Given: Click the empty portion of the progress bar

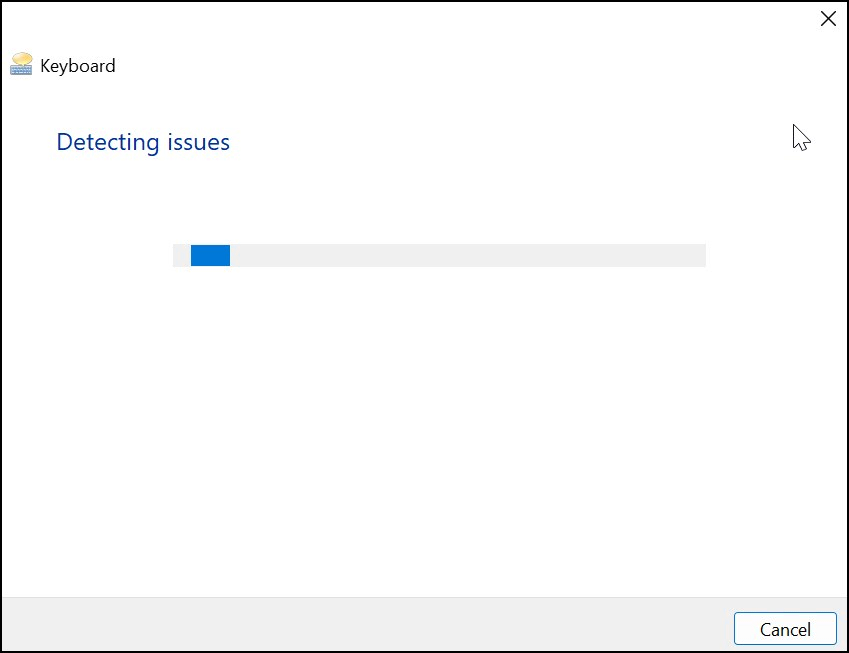Looking at the screenshot, I should pos(470,255).
